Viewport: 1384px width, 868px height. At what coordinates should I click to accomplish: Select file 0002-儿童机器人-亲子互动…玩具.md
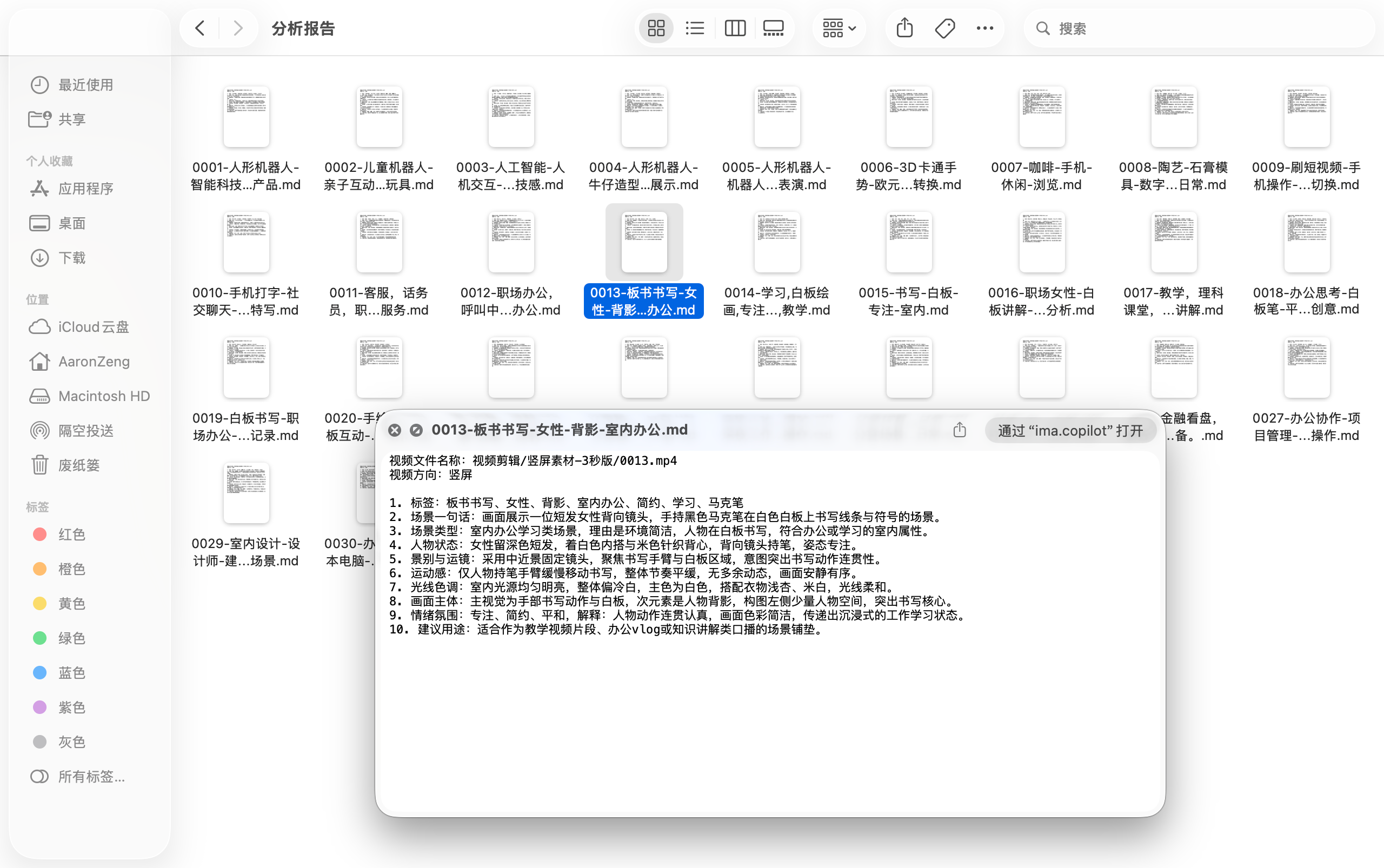pyautogui.click(x=378, y=139)
